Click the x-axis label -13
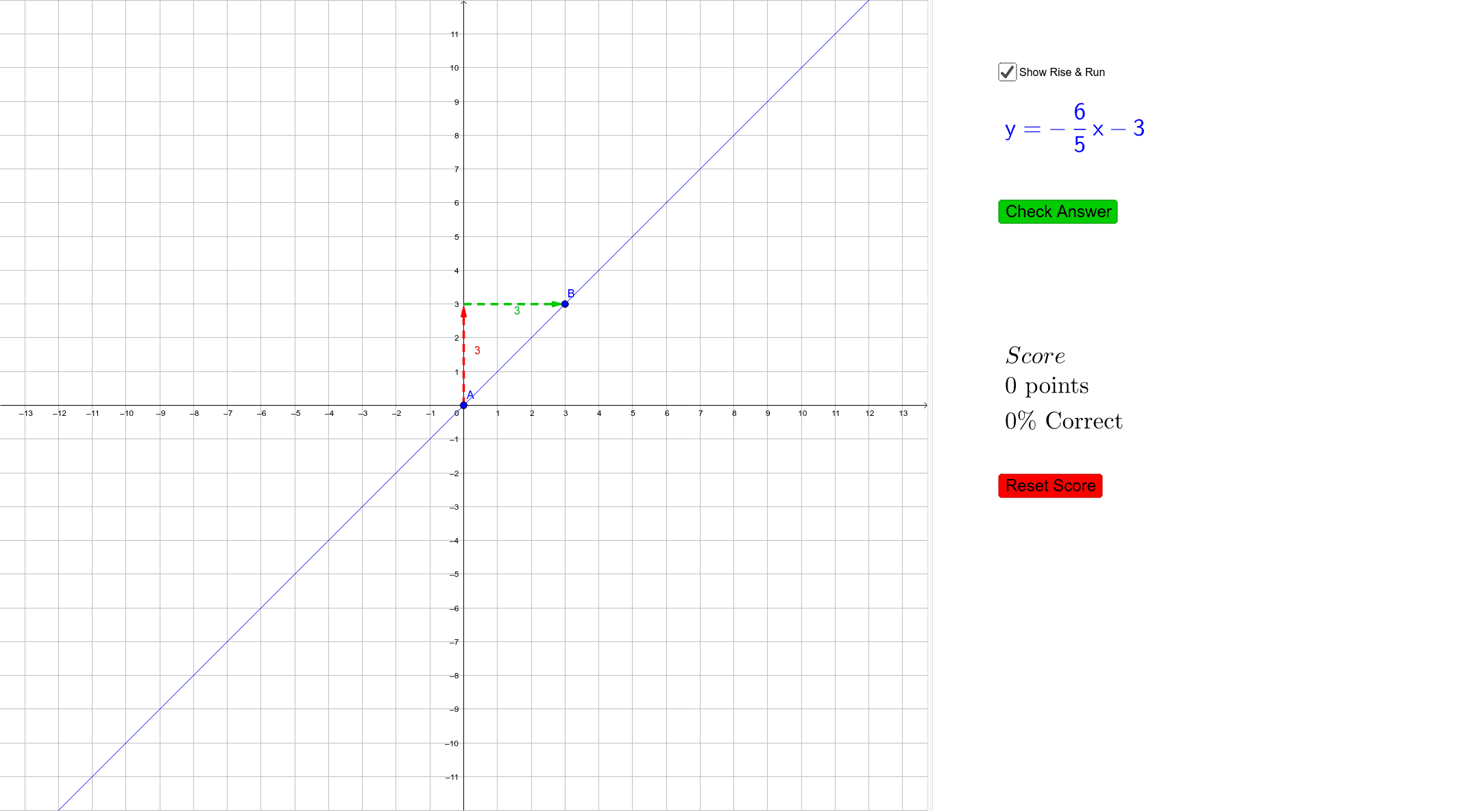Viewport: 1471px width, 812px height. tap(26, 413)
